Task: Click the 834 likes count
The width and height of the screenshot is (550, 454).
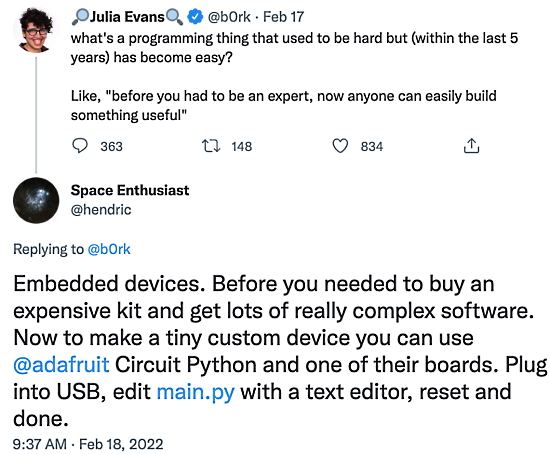Action: point(372,146)
